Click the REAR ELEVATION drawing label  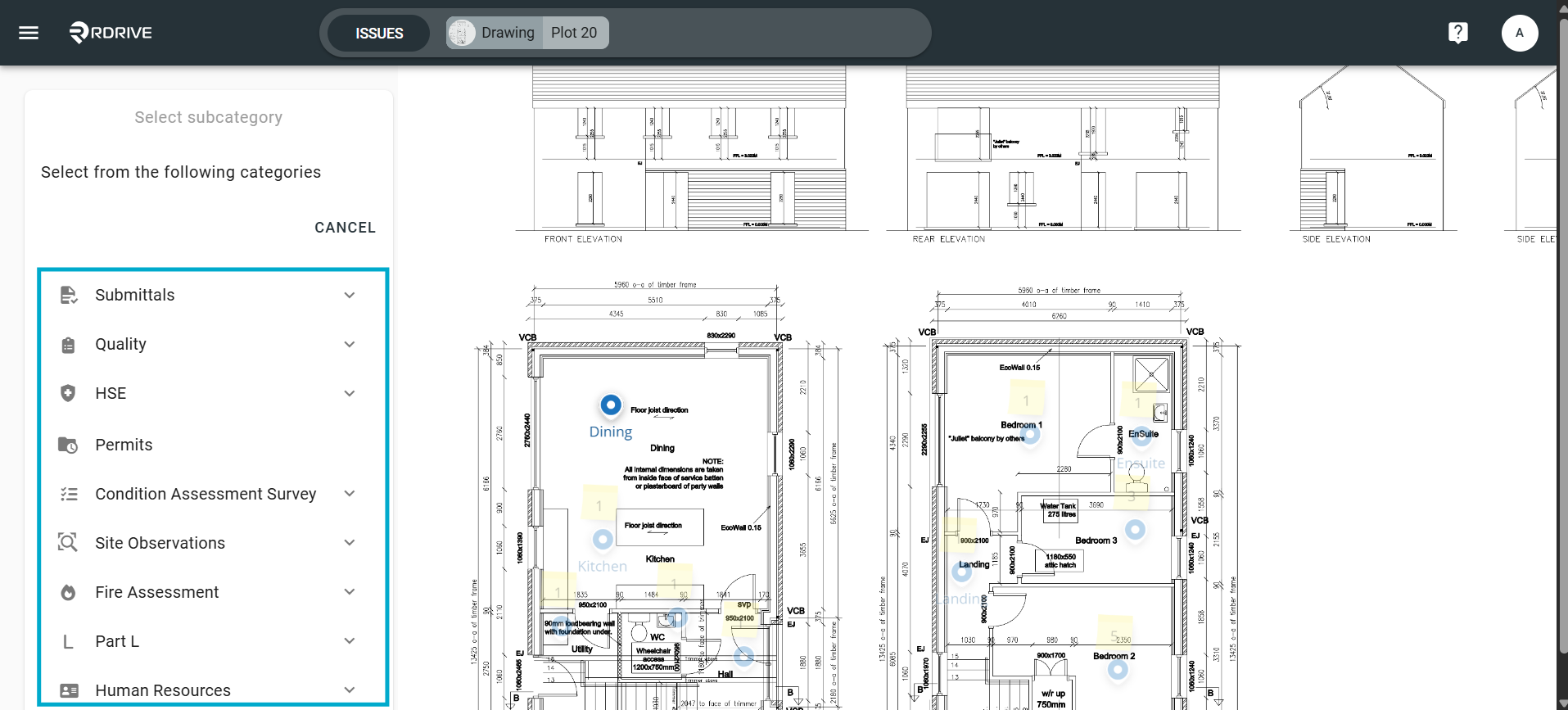(x=949, y=239)
